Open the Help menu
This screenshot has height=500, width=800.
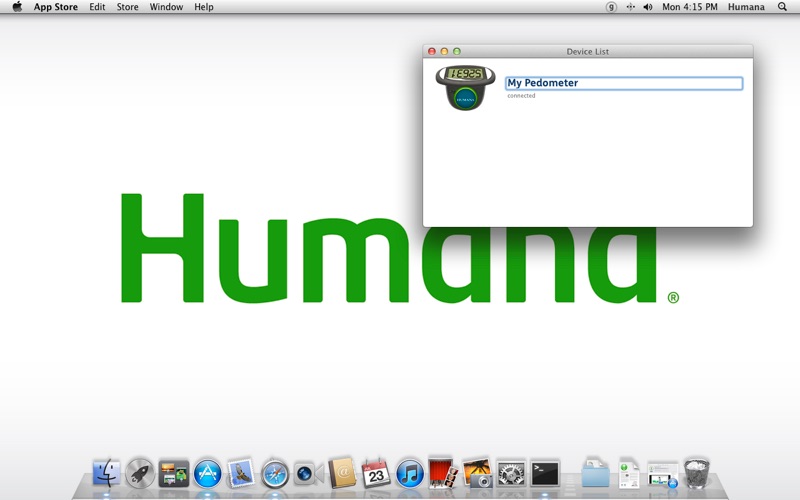[x=204, y=7]
